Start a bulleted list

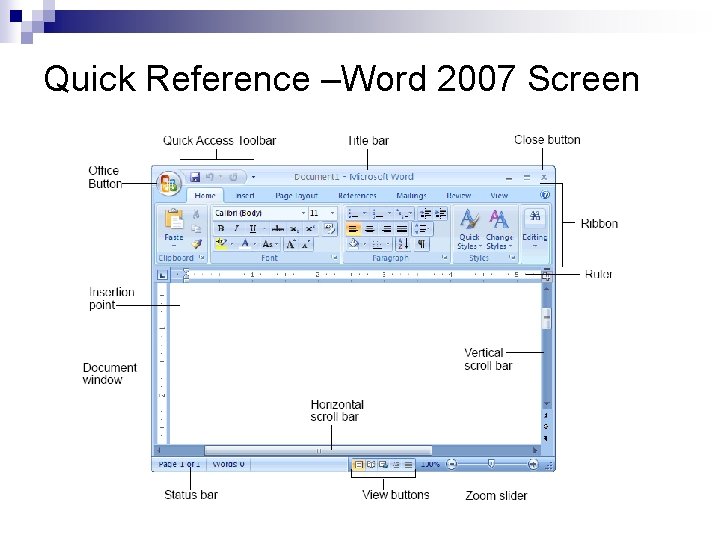pyautogui.click(x=353, y=214)
